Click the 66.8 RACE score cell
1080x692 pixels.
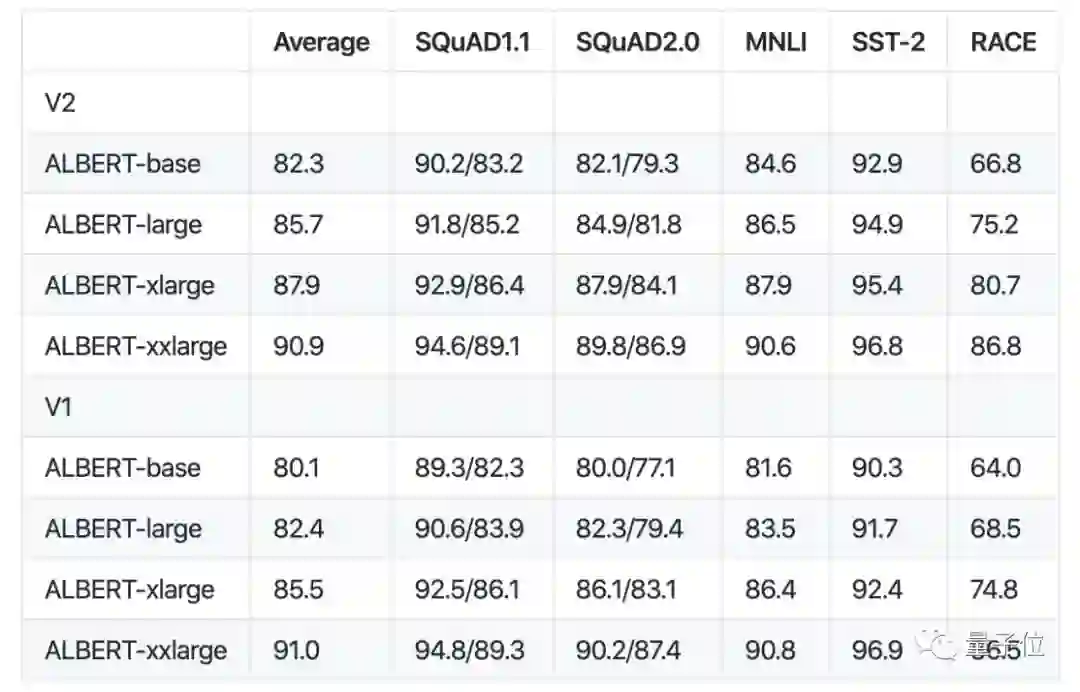995,164
